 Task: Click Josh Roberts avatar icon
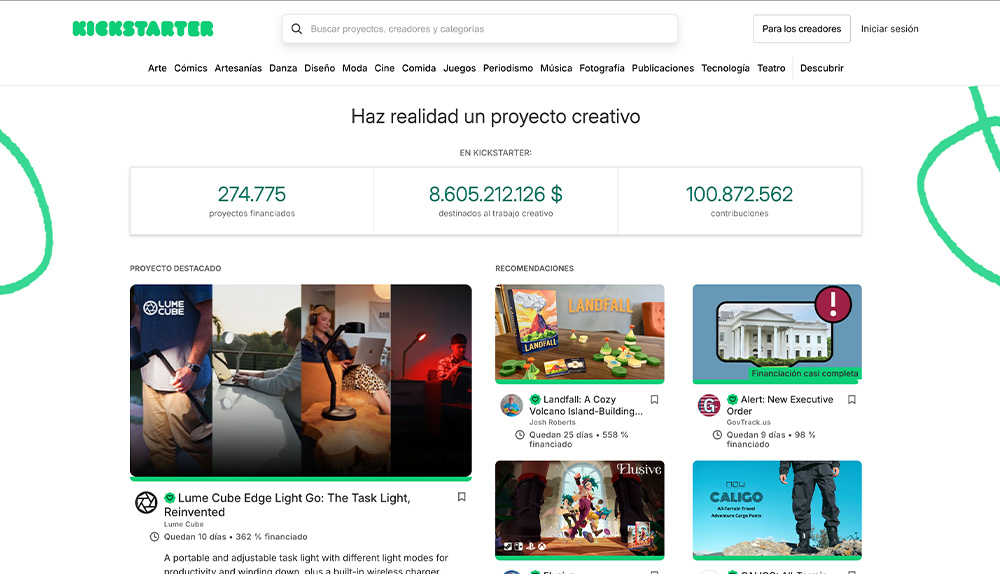511,405
